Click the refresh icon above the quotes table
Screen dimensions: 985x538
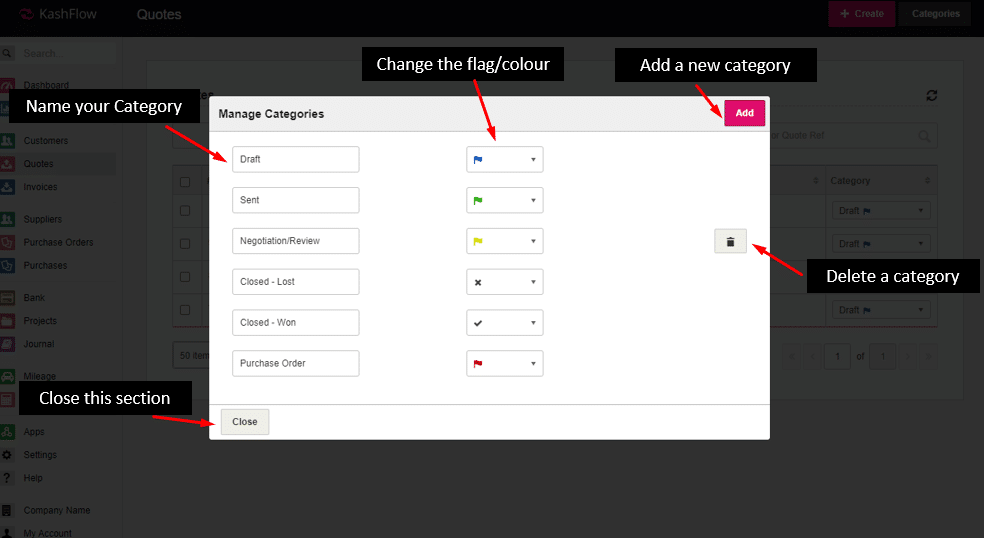click(932, 96)
